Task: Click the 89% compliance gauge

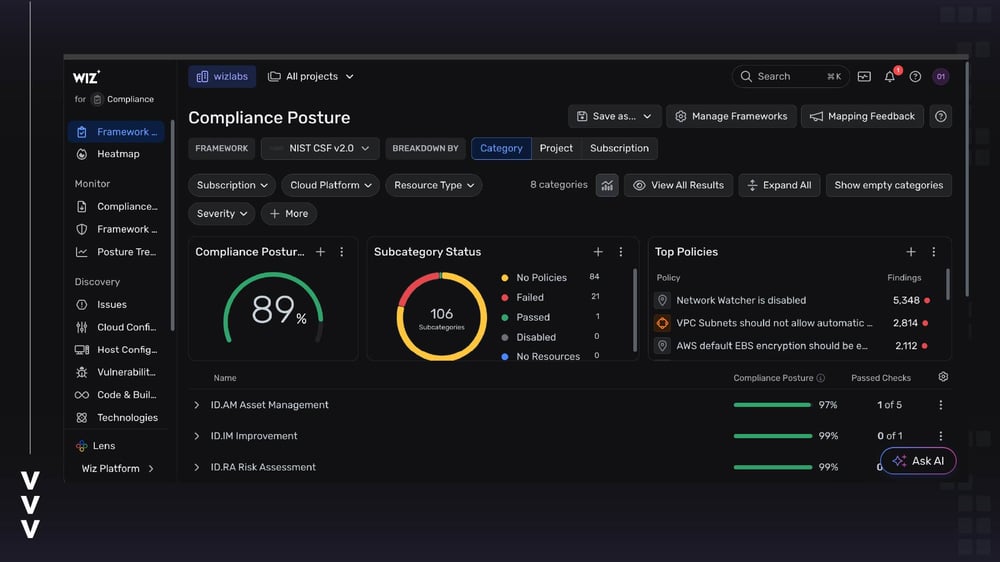Action: [x=273, y=309]
